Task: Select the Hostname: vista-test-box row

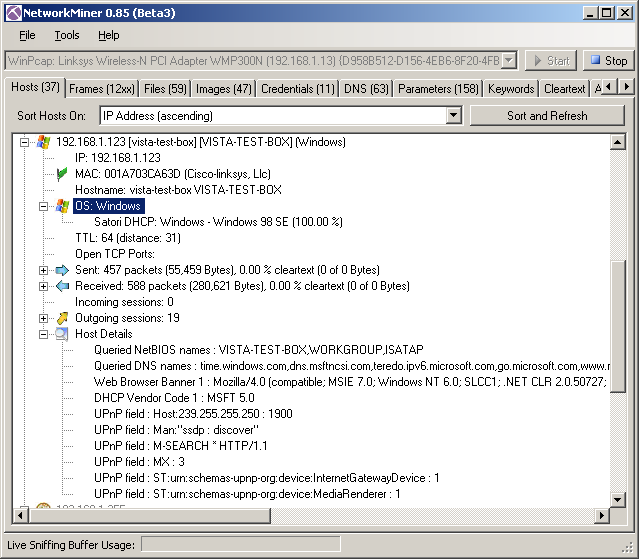Action: 178,190
